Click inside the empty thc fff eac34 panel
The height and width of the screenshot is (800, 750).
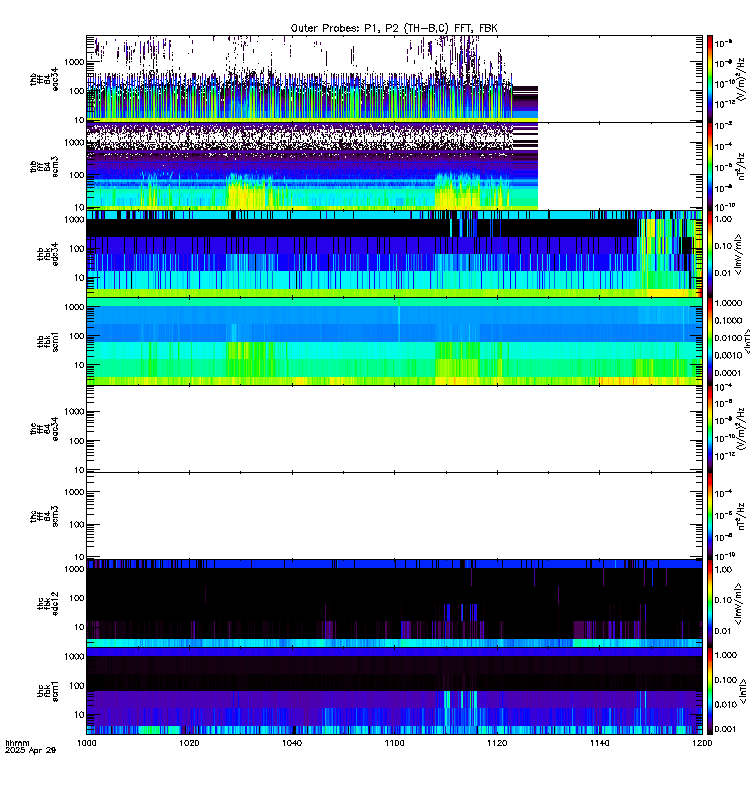(394, 429)
